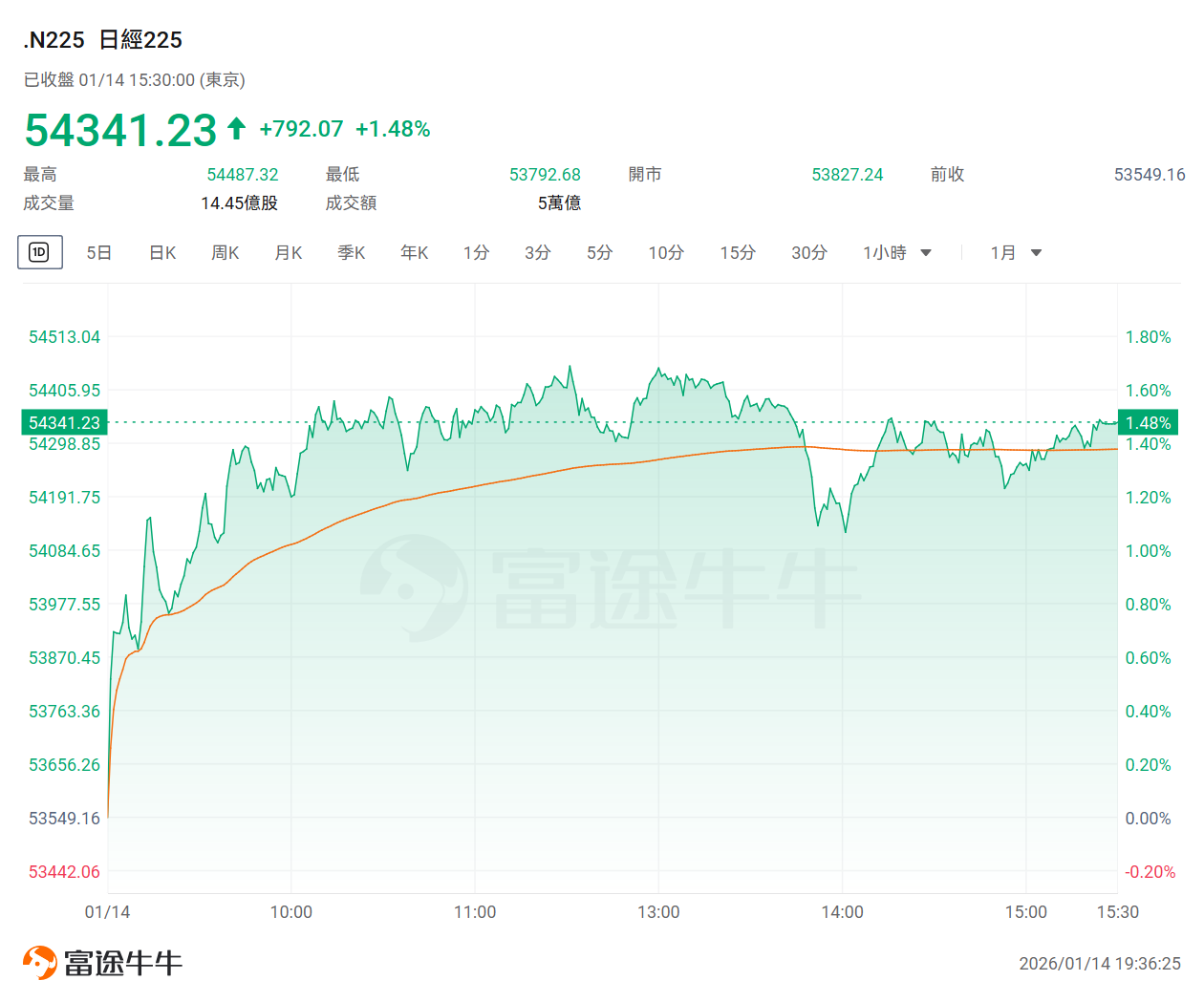Show the 季K quarterly chart
The height and width of the screenshot is (1002, 1204).
[352, 253]
